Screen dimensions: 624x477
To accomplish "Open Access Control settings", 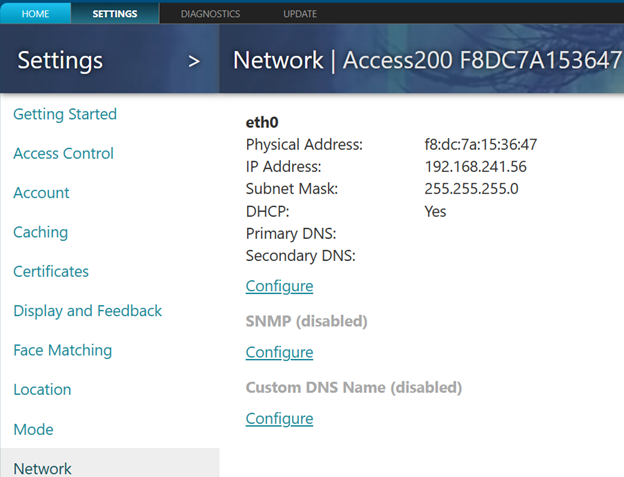I will click(63, 154).
